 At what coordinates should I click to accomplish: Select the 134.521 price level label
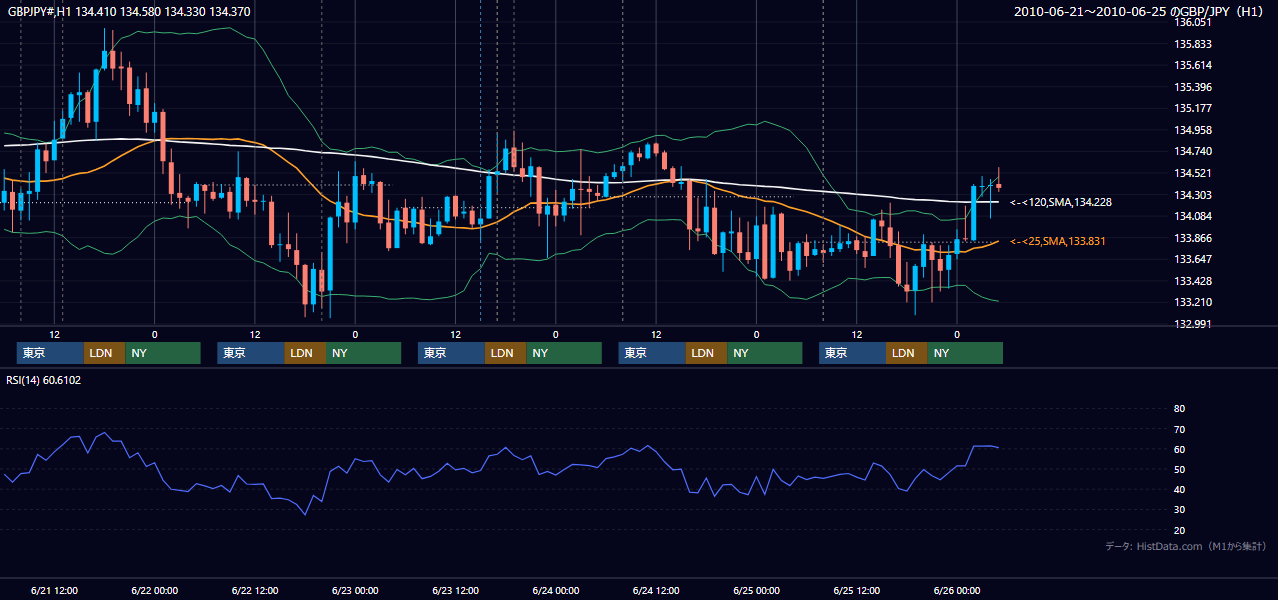pos(1194,173)
